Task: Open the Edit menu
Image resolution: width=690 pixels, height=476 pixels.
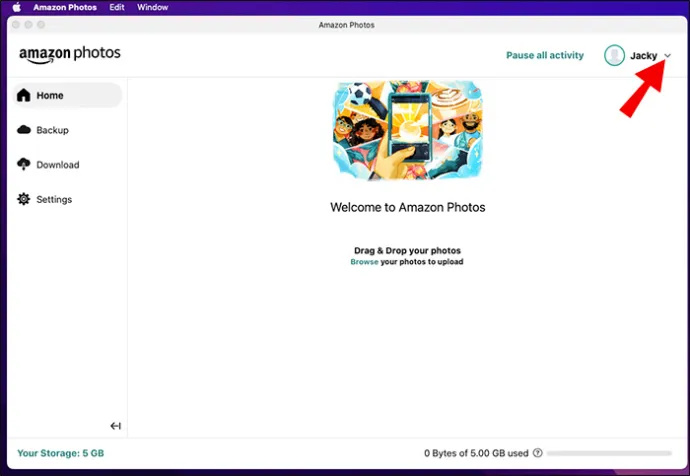Action: pos(117,7)
